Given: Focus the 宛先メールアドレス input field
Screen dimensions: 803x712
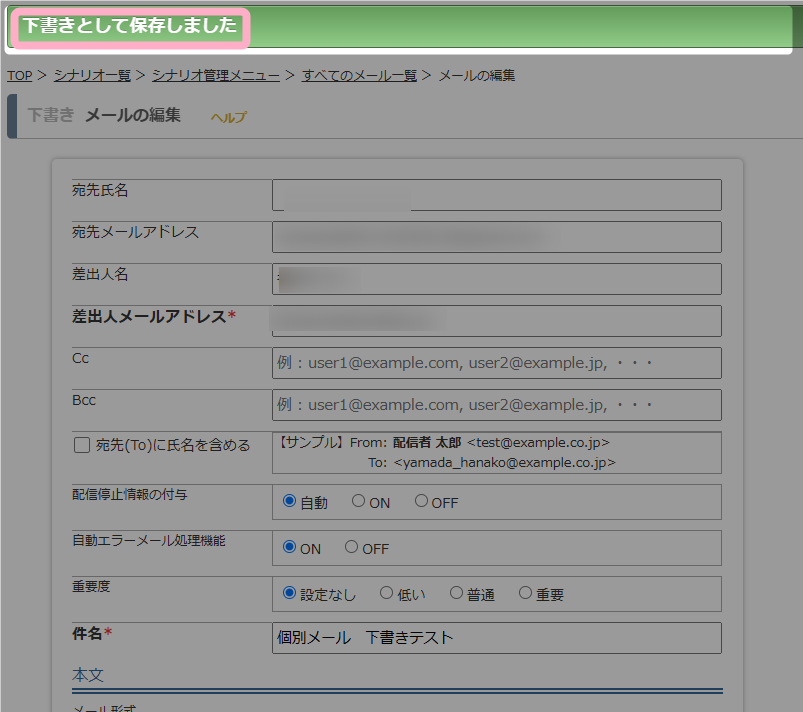Looking at the screenshot, I should tap(497, 237).
